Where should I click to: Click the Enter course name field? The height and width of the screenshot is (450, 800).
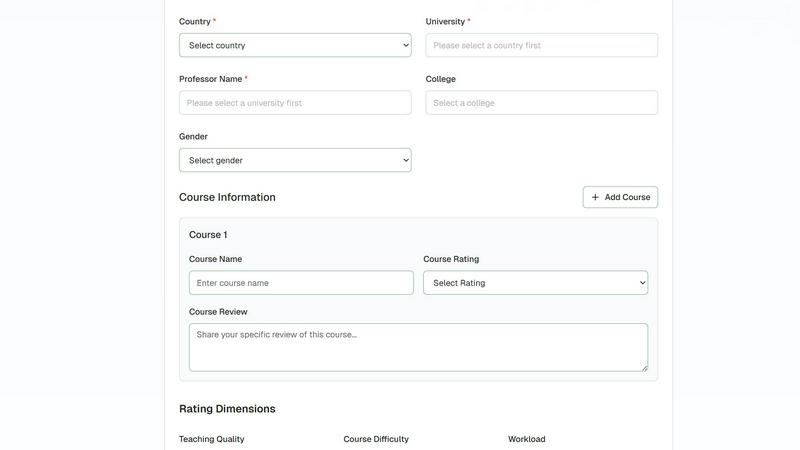301,283
